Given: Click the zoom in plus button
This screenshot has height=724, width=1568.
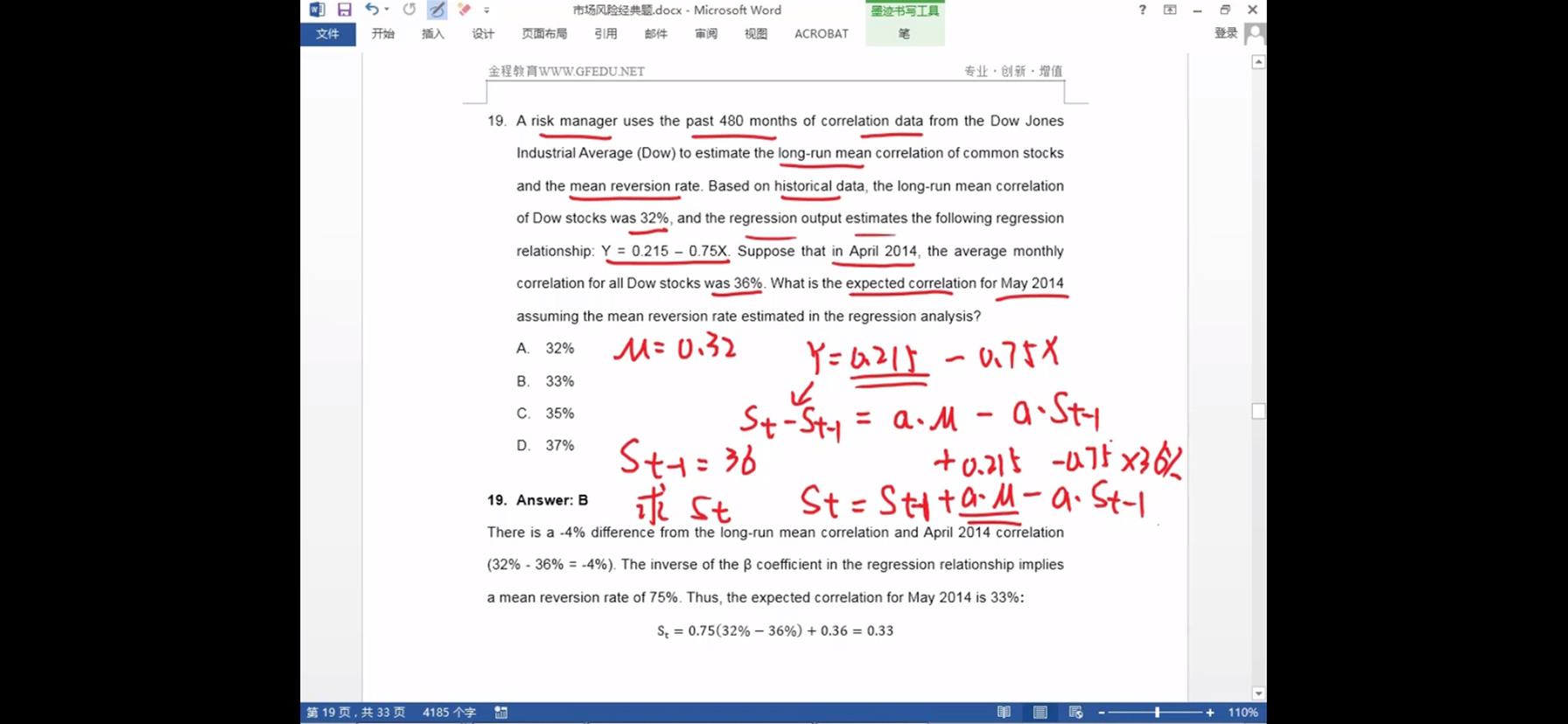Looking at the screenshot, I should pyautogui.click(x=1210, y=713).
